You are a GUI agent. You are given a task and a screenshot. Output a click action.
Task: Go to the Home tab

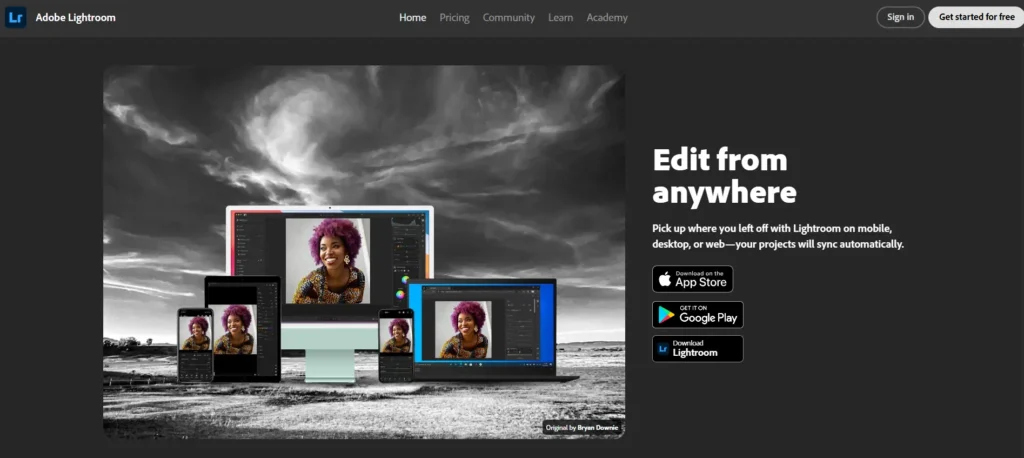pos(413,18)
